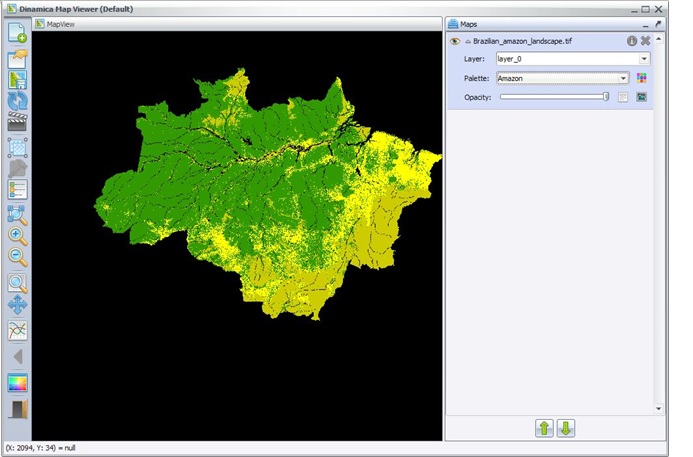Viewport: 693px width, 457px height.
Task: Click the Maps panel header tab
Action: tap(468, 23)
